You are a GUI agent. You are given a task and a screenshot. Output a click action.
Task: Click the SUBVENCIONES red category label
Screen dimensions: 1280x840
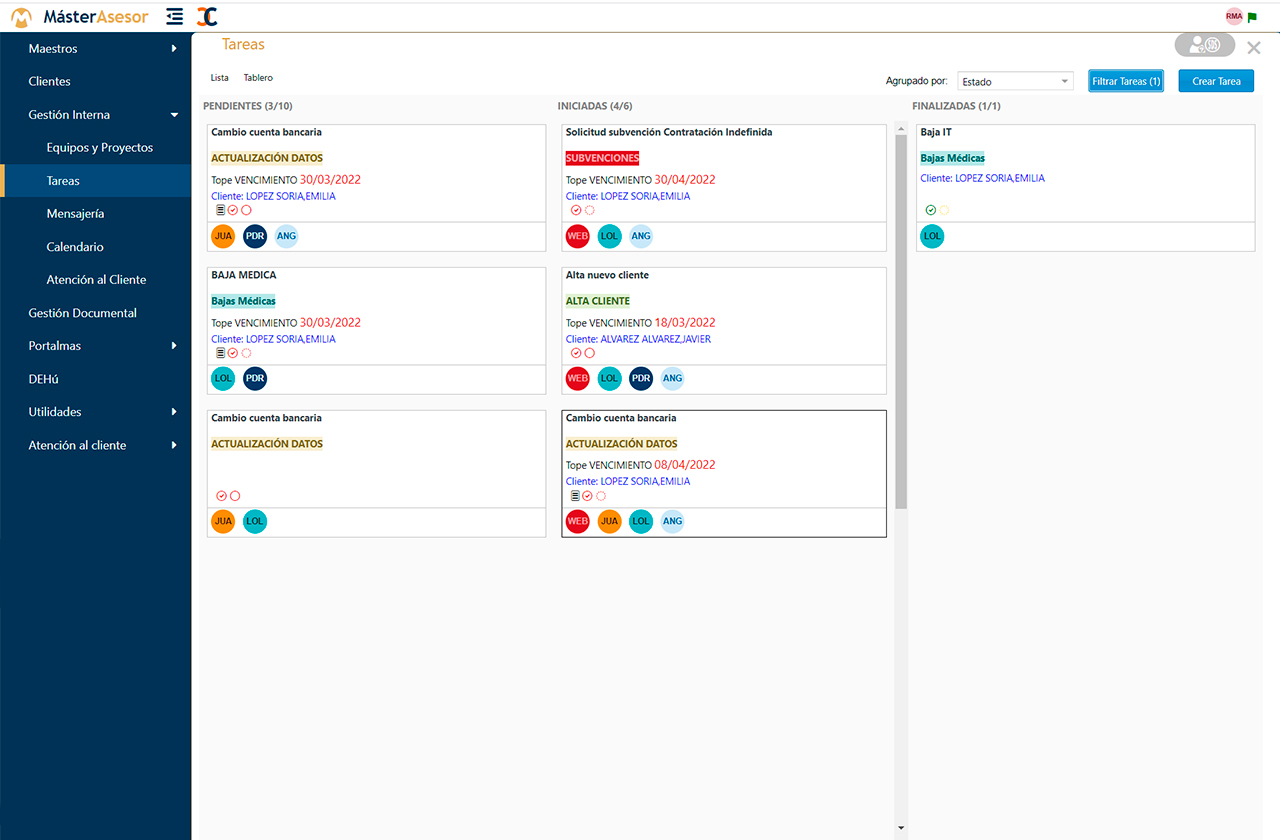602,158
